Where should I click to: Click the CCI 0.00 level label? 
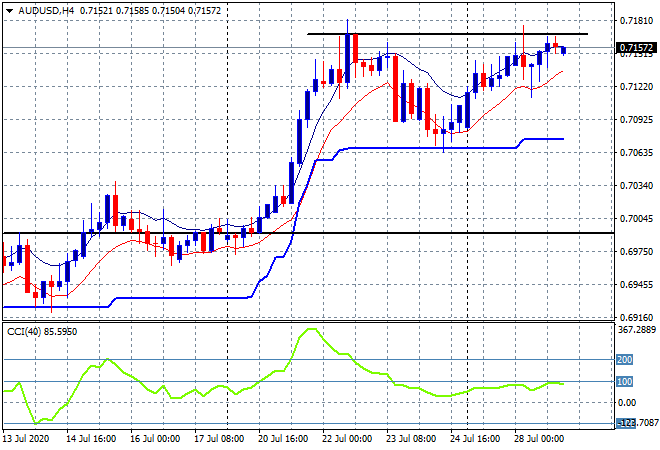point(627,403)
